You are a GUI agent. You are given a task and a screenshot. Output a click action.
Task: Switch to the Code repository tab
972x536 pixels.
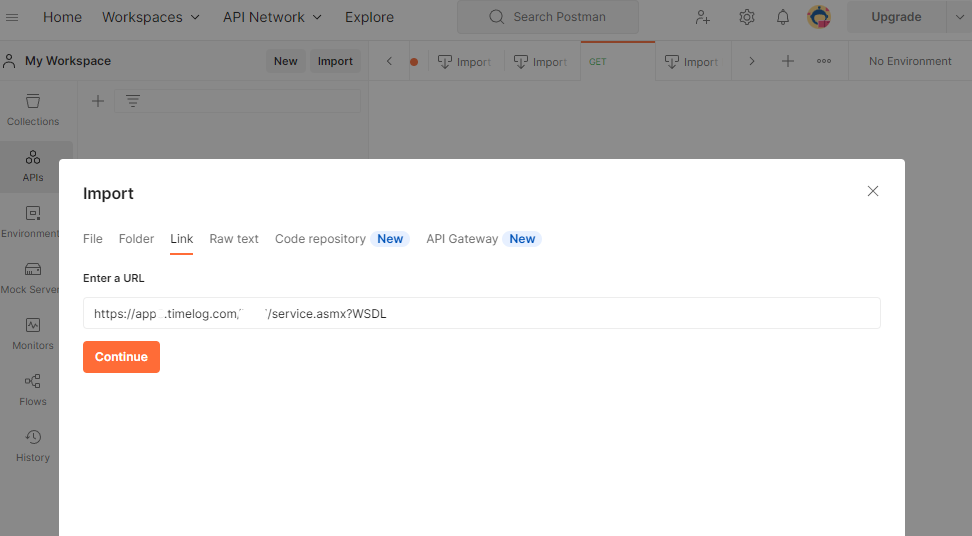click(x=320, y=239)
